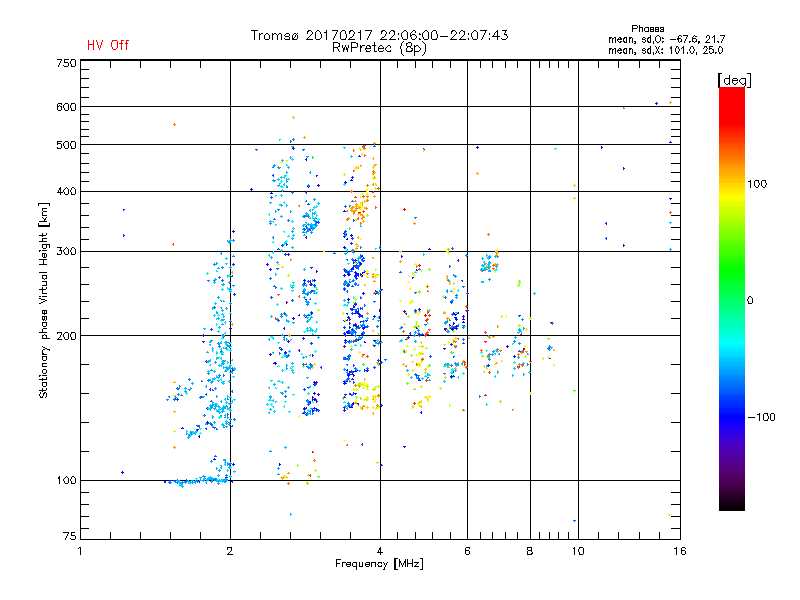Click the y-axis tick label '400'
This screenshot has width=800, height=600.
point(66,192)
